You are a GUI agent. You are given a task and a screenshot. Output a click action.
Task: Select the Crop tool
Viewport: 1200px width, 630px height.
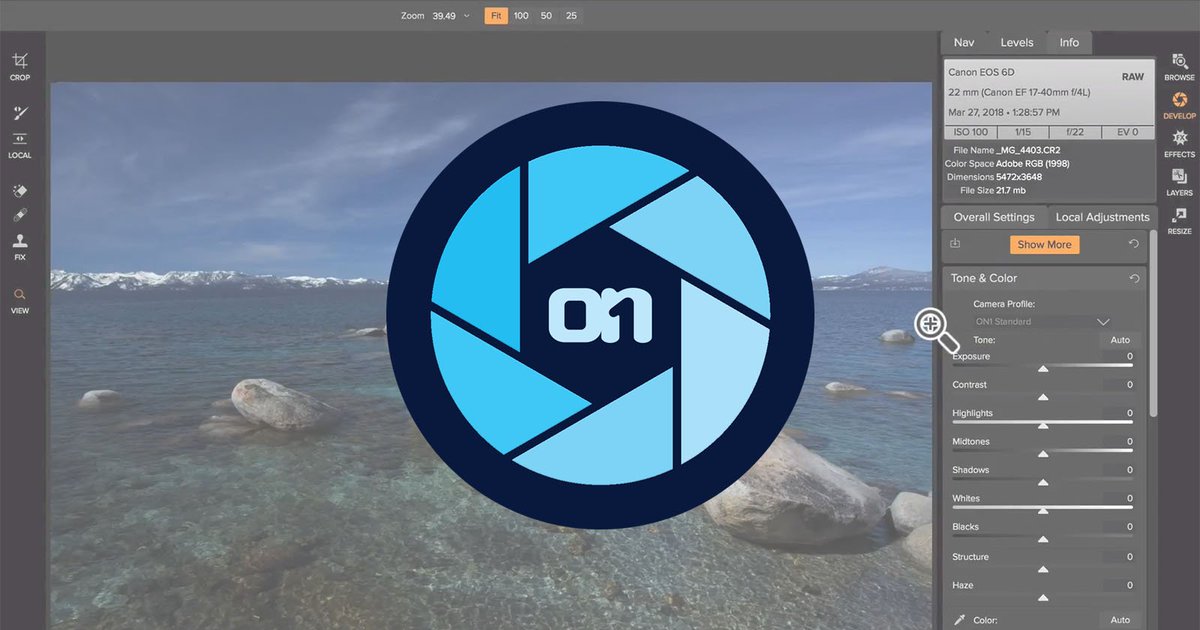pyautogui.click(x=20, y=66)
